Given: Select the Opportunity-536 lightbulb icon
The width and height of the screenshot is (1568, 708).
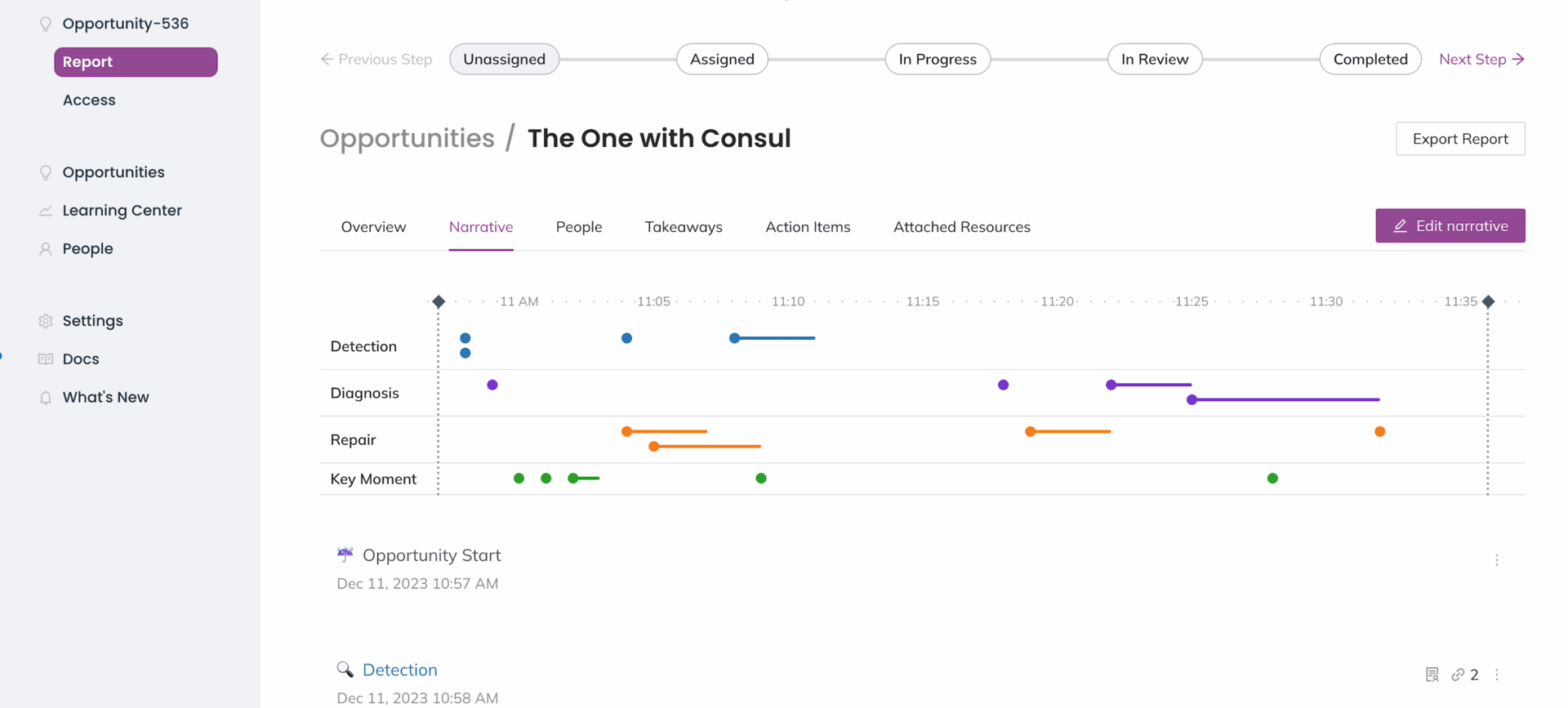Looking at the screenshot, I should click(x=46, y=23).
